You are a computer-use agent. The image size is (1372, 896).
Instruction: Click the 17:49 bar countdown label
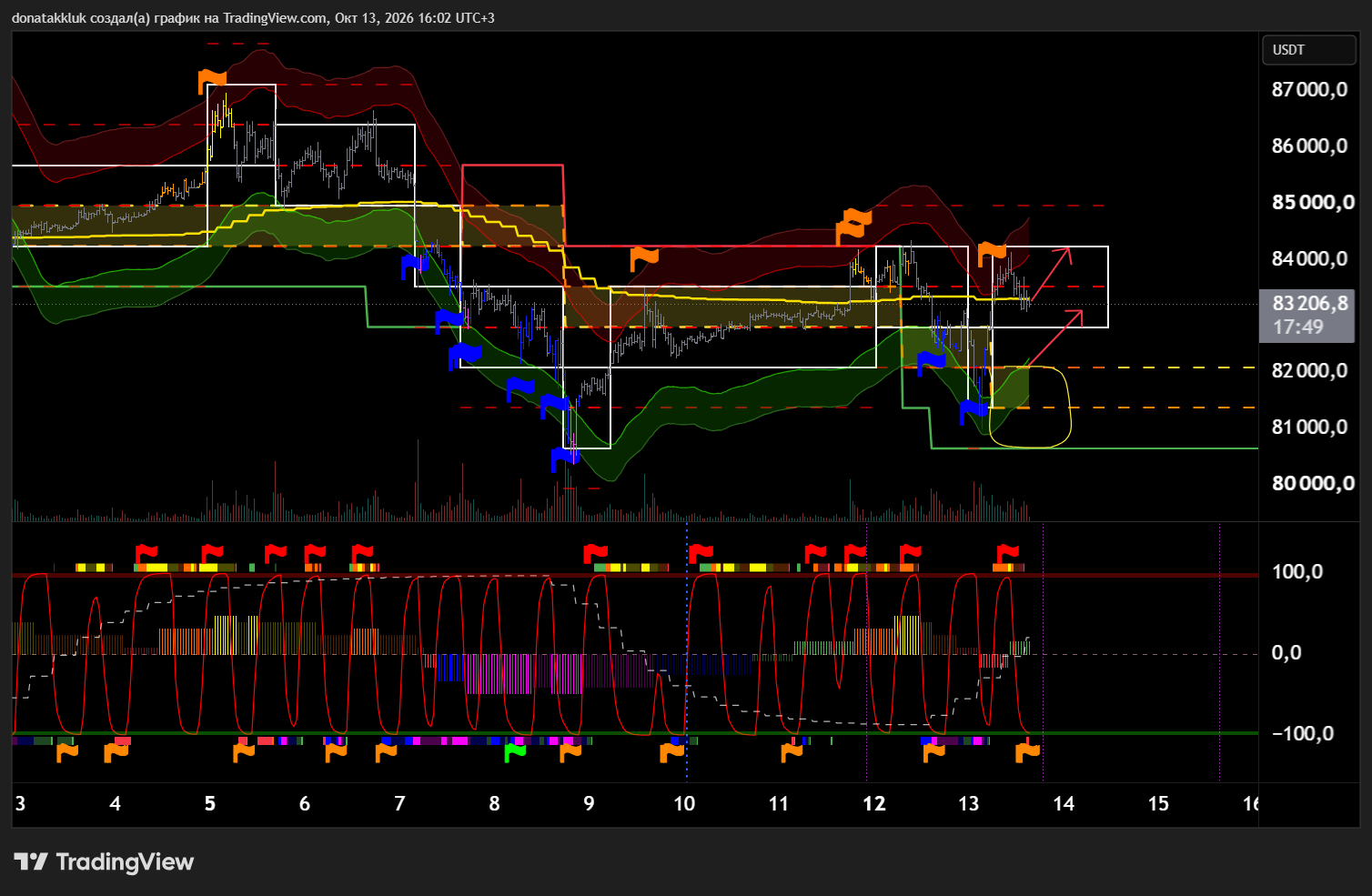(x=1297, y=327)
